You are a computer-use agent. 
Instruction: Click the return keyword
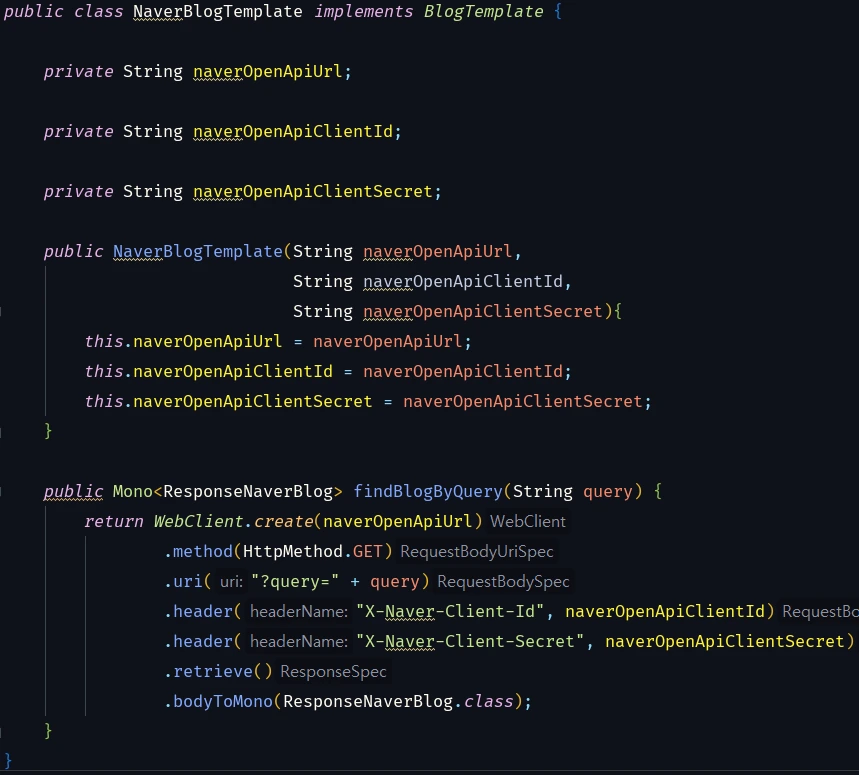click(114, 521)
